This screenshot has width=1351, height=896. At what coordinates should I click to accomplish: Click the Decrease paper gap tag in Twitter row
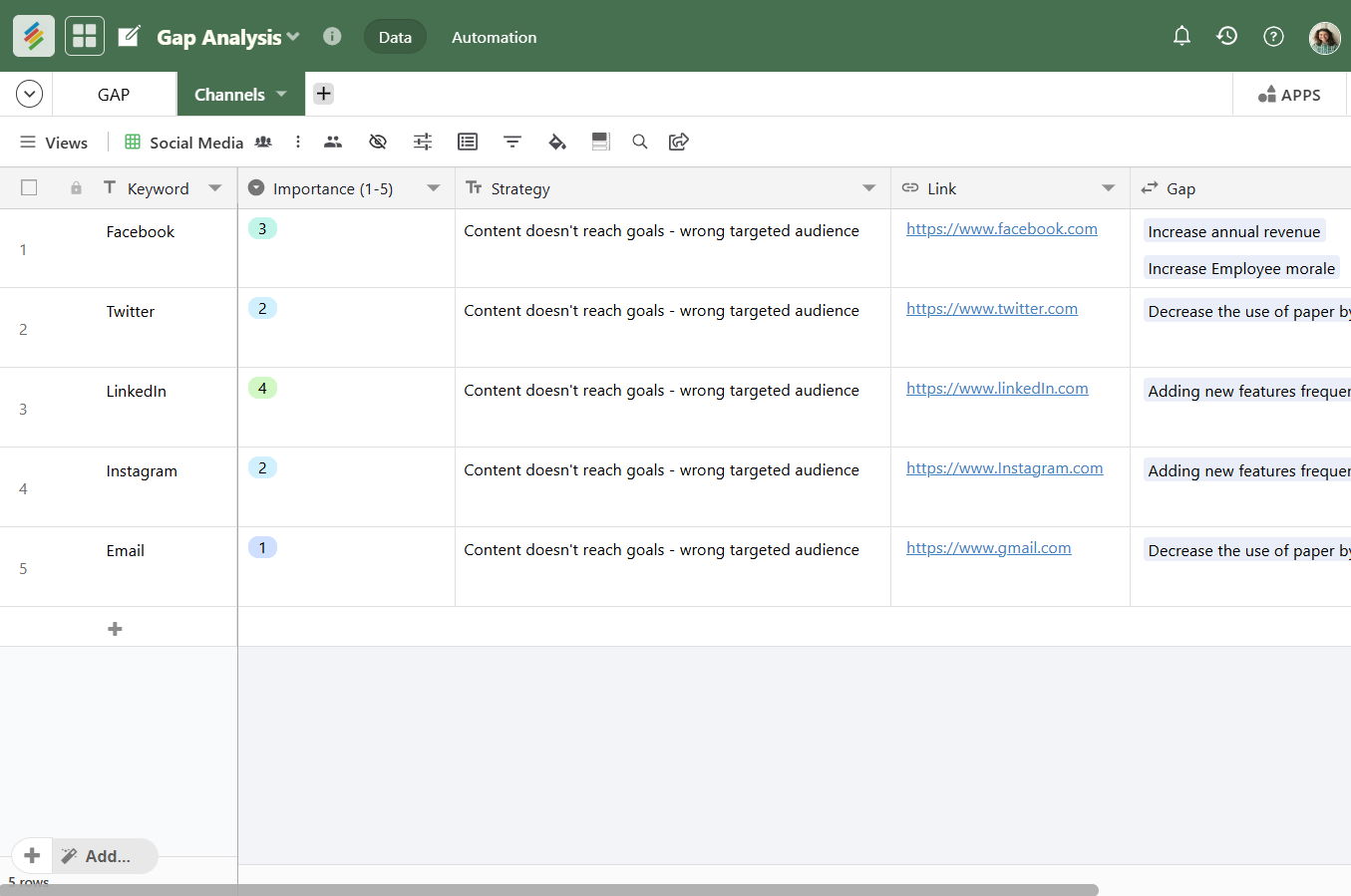click(1247, 311)
